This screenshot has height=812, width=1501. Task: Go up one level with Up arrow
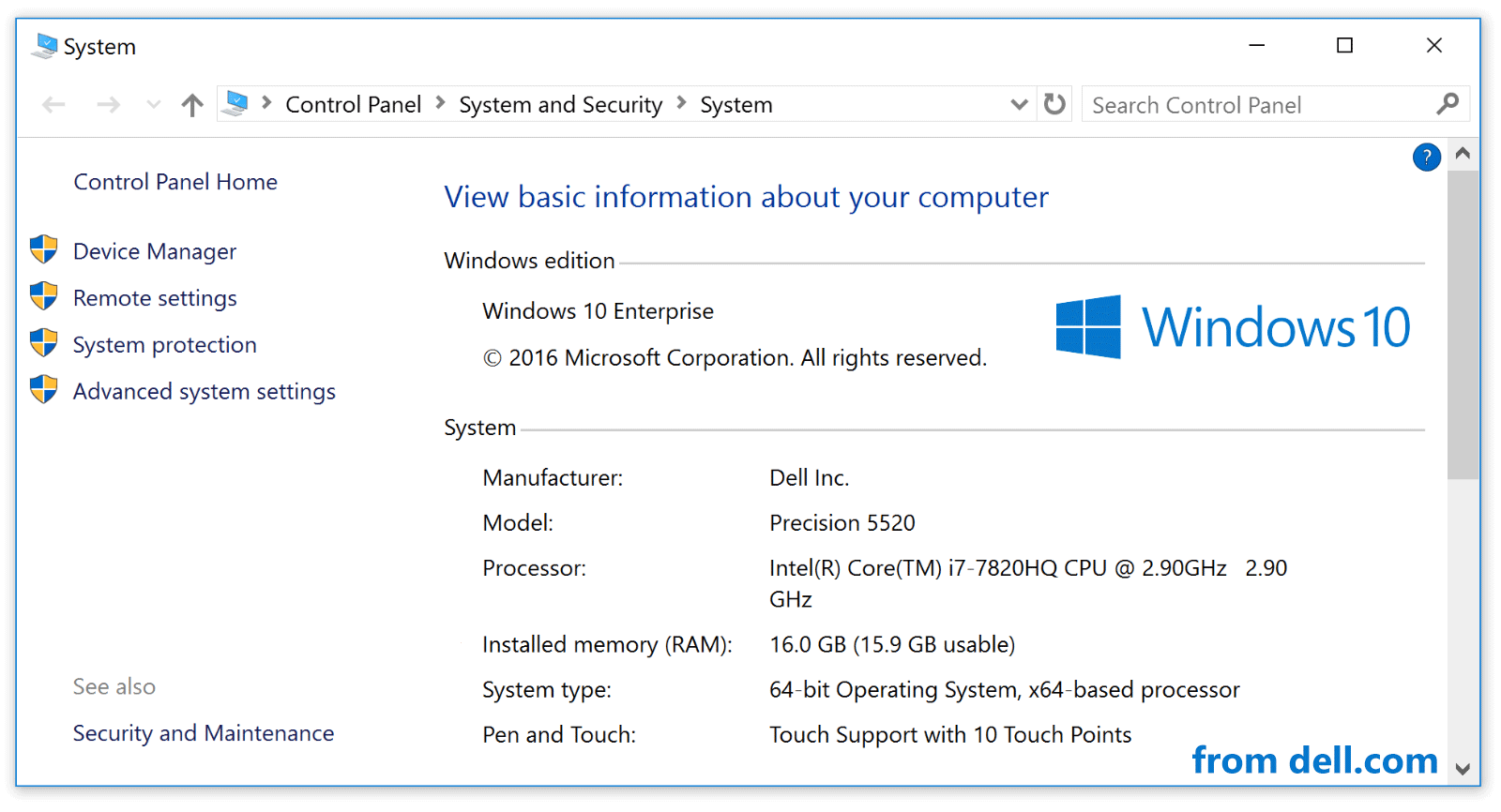pyautogui.click(x=192, y=104)
